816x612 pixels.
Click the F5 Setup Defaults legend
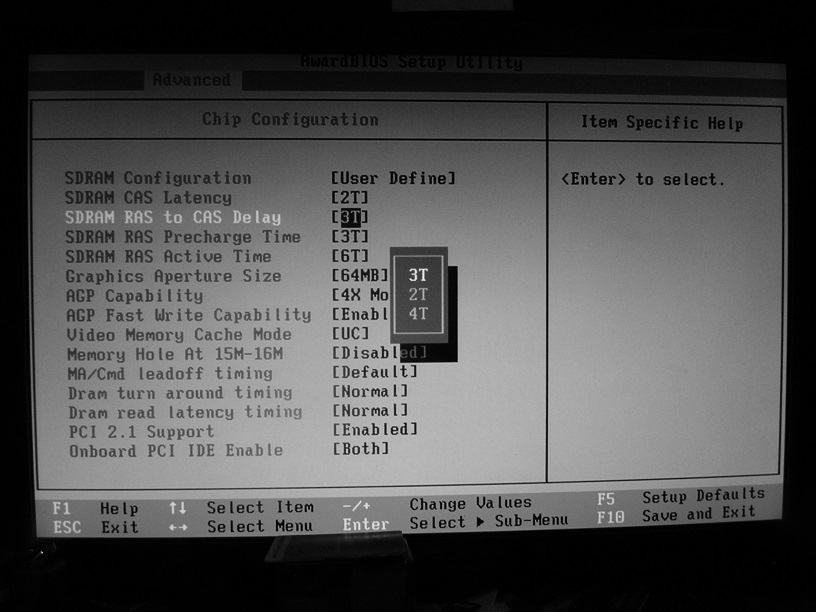[x=681, y=496]
